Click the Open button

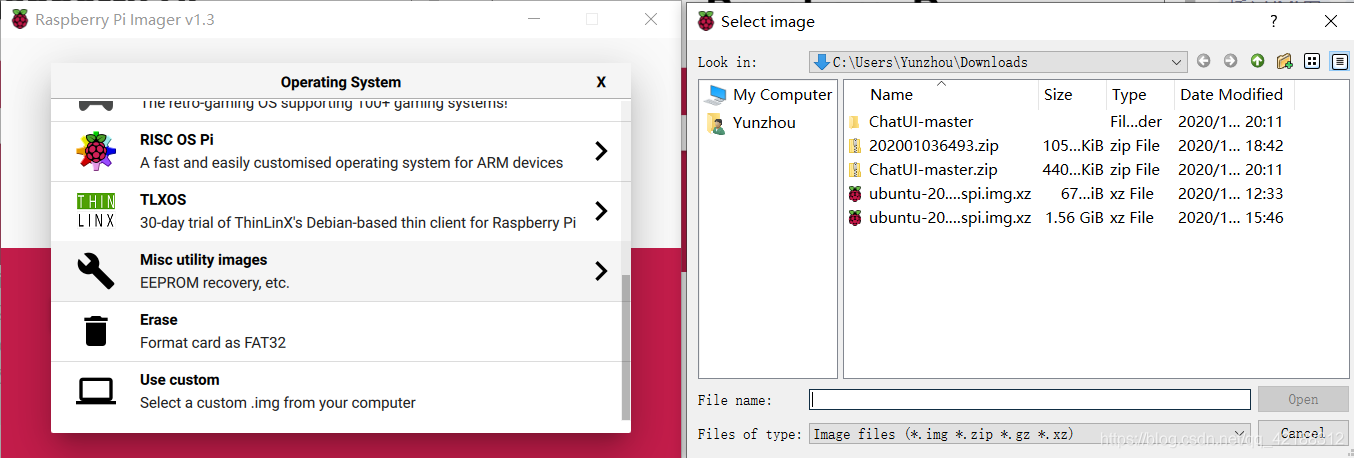click(1303, 399)
